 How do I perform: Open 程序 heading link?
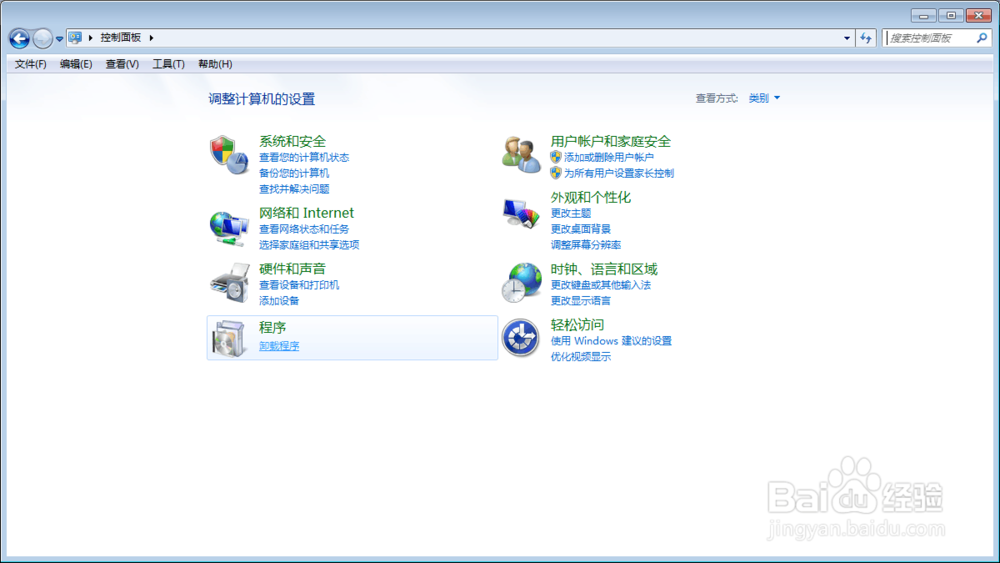coord(272,328)
